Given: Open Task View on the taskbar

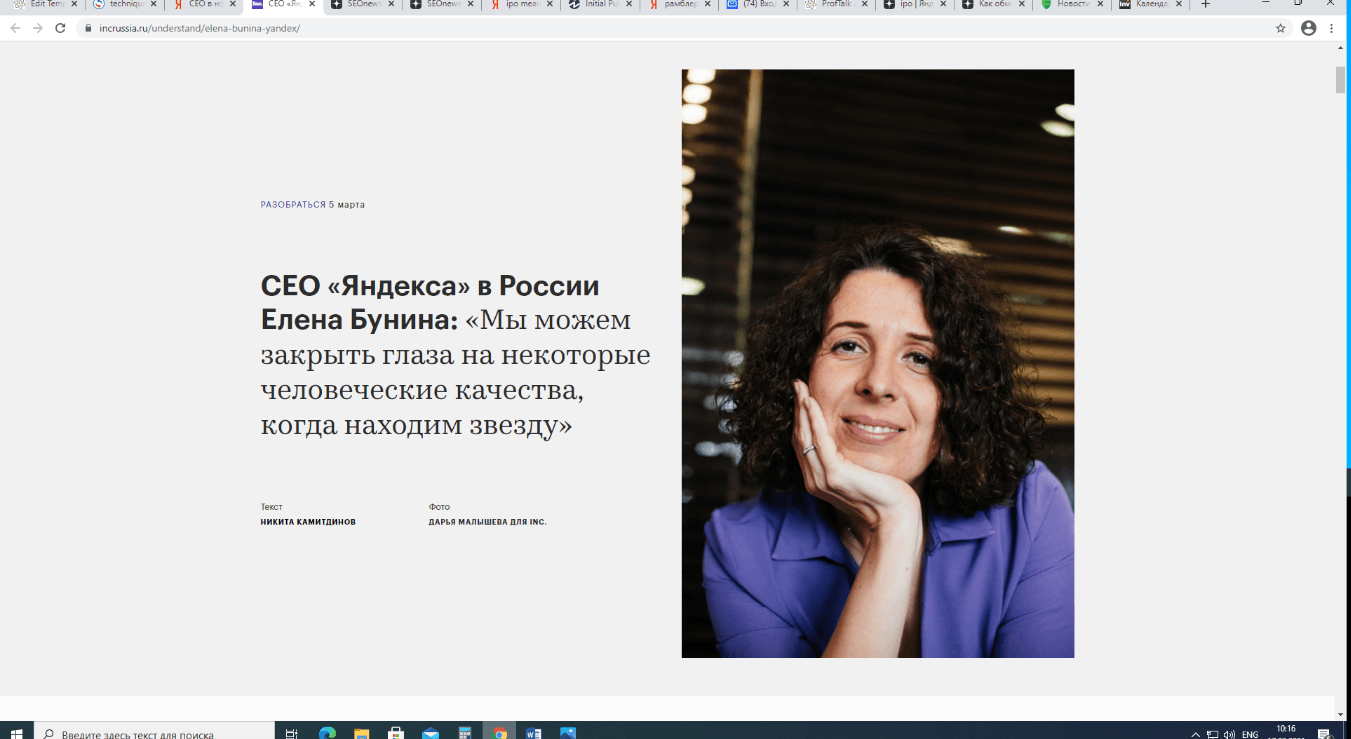Looking at the screenshot, I should pos(291,733).
